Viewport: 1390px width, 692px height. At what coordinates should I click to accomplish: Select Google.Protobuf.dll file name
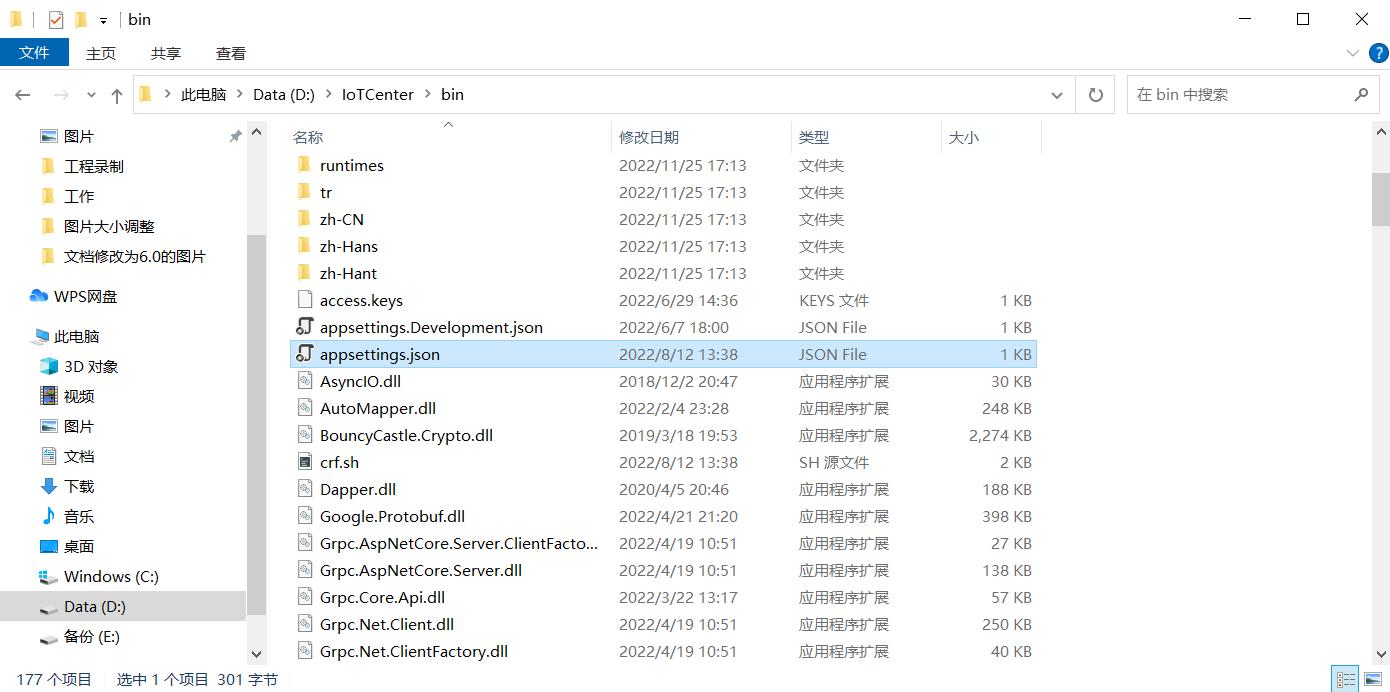click(392, 516)
